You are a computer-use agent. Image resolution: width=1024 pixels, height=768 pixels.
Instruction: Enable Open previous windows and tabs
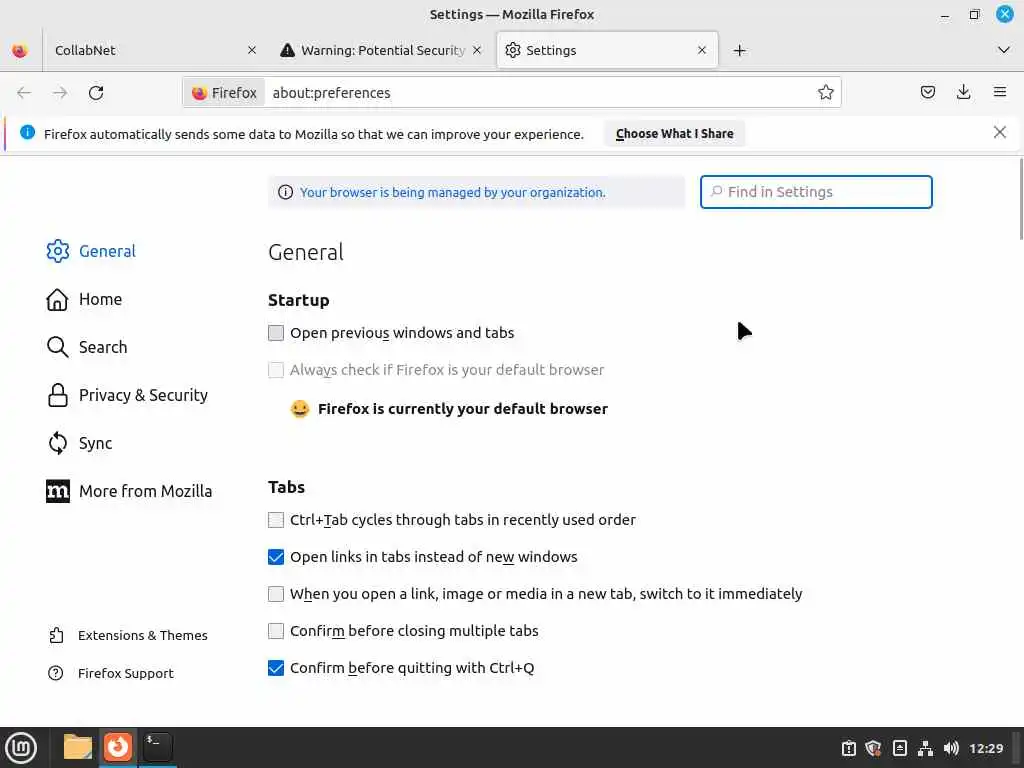(276, 333)
